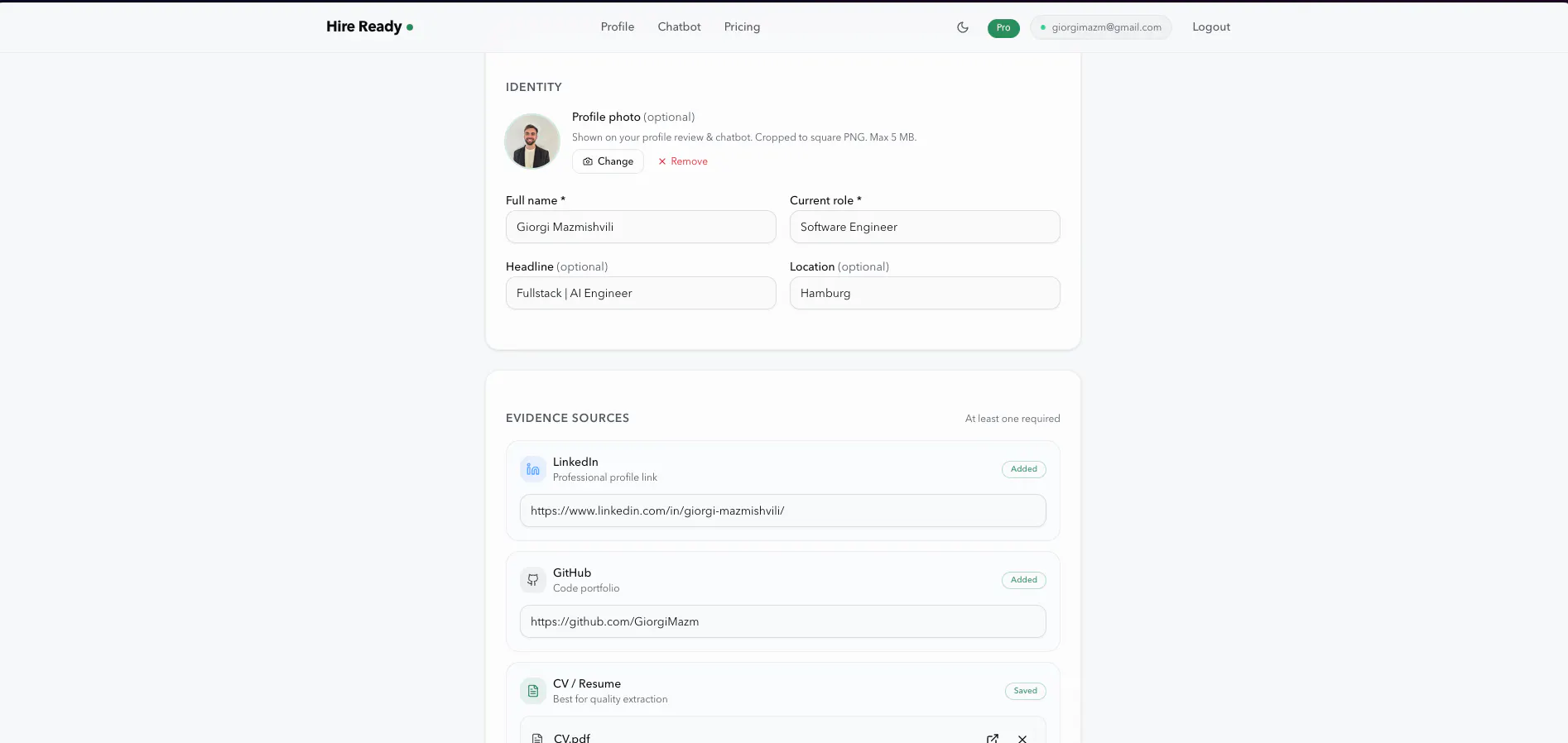Click the profile photo avatar
This screenshot has width=1568, height=743.
pos(532,141)
